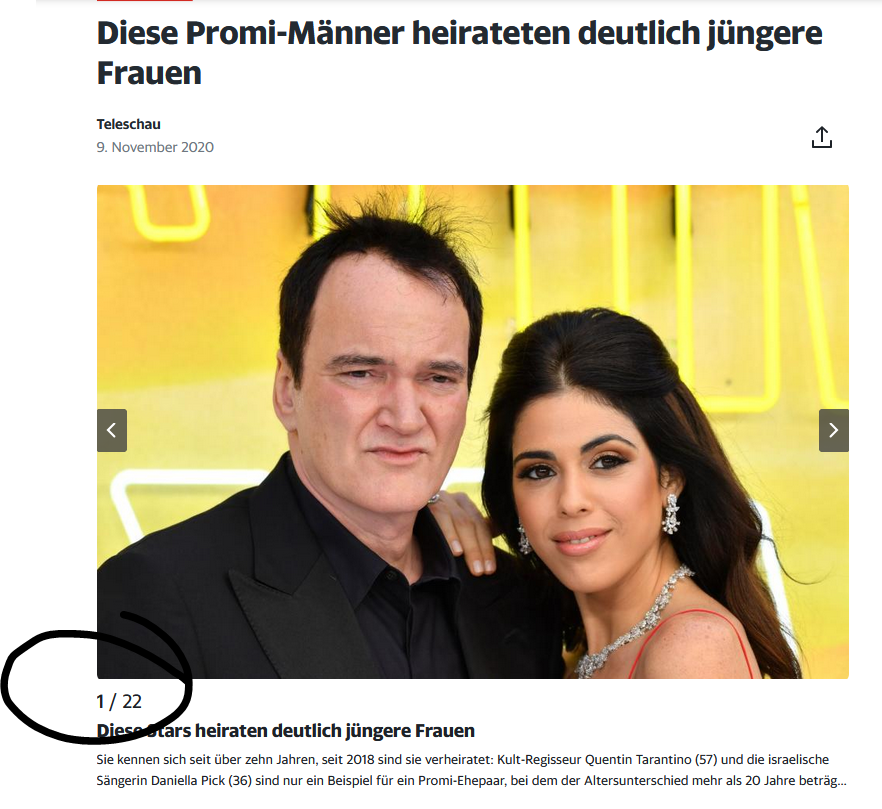Image resolution: width=882 pixels, height=809 pixels.
Task: Click the hand-drawn black circle annotation
Action: 96,678
